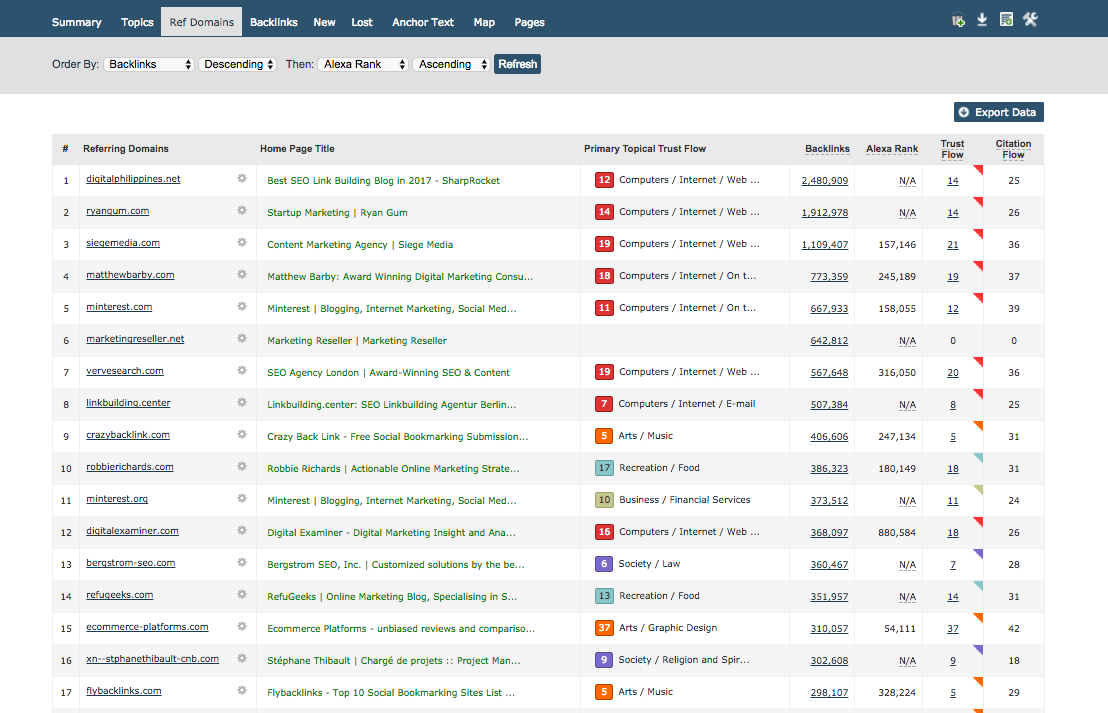Open the flybacklinks.com domain link

tap(124, 691)
